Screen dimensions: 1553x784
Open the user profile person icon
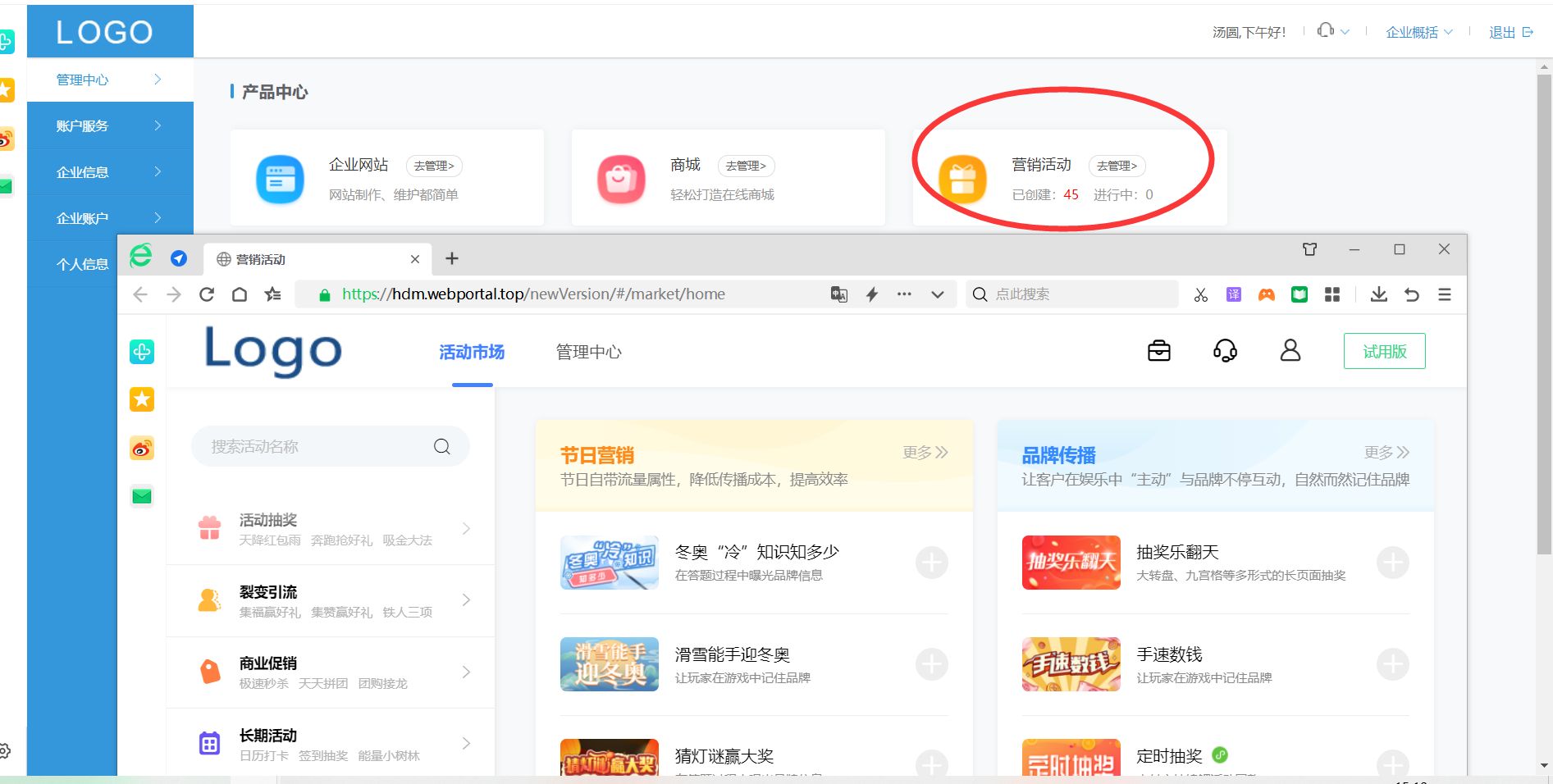1290,351
